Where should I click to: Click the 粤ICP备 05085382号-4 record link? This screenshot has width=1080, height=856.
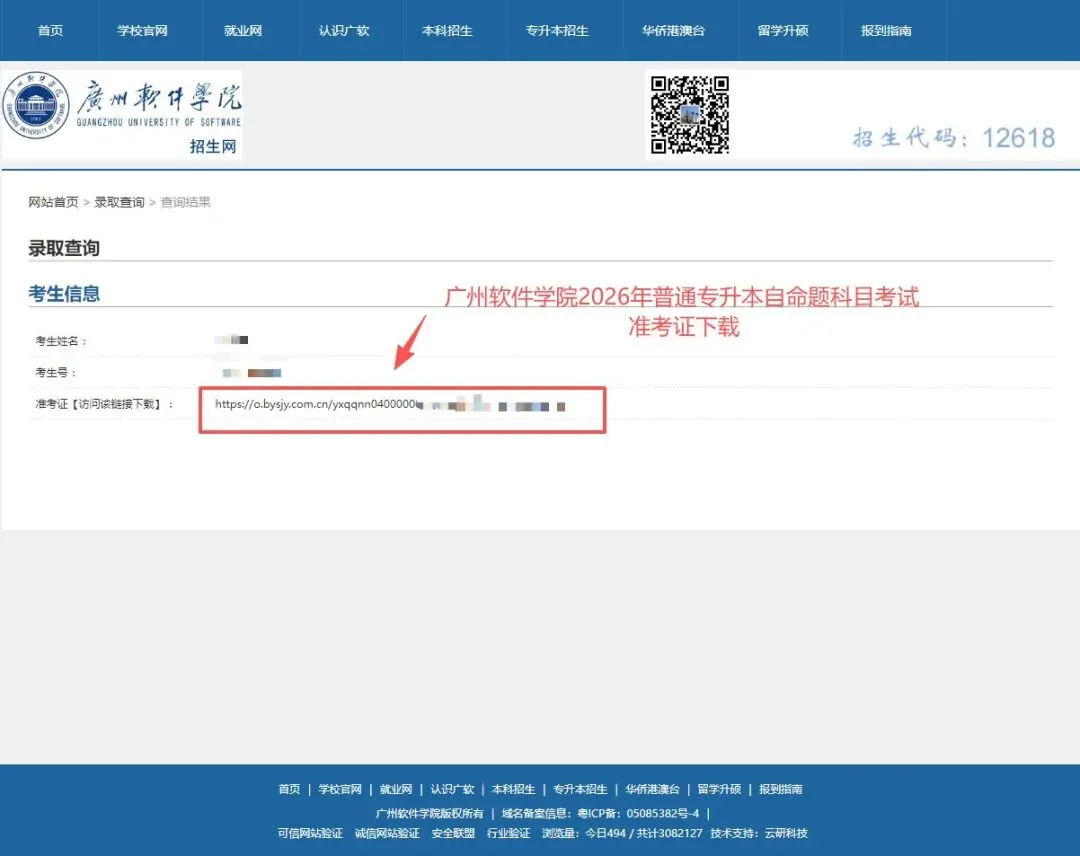pyautogui.click(x=638, y=813)
